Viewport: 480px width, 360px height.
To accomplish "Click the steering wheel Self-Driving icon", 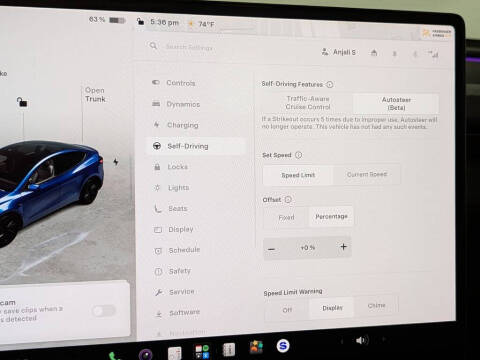I will pyautogui.click(x=157, y=146).
